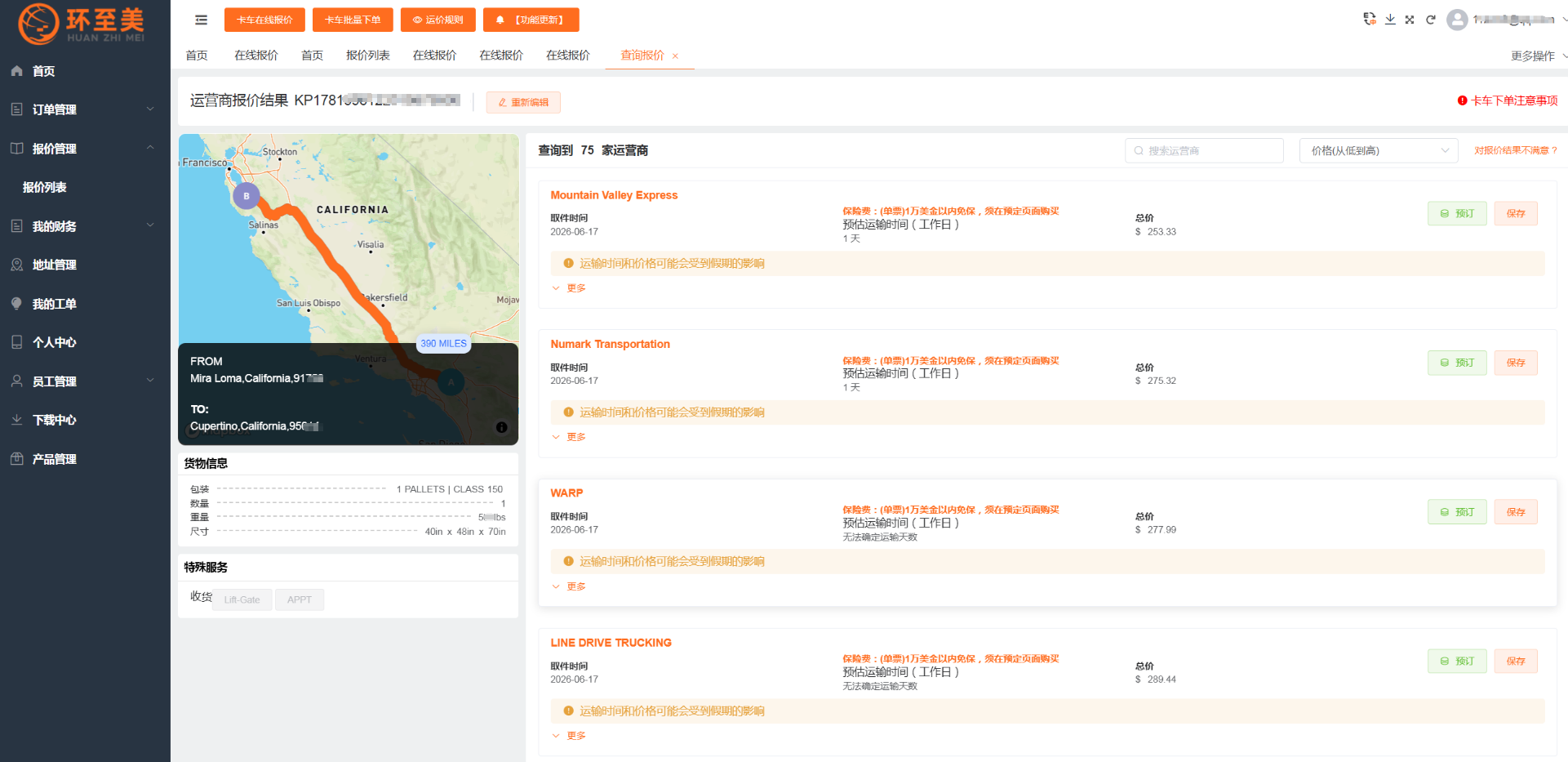The image size is (1568, 762).
Task: Expand 更多 under WARP
Action: point(569,586)
